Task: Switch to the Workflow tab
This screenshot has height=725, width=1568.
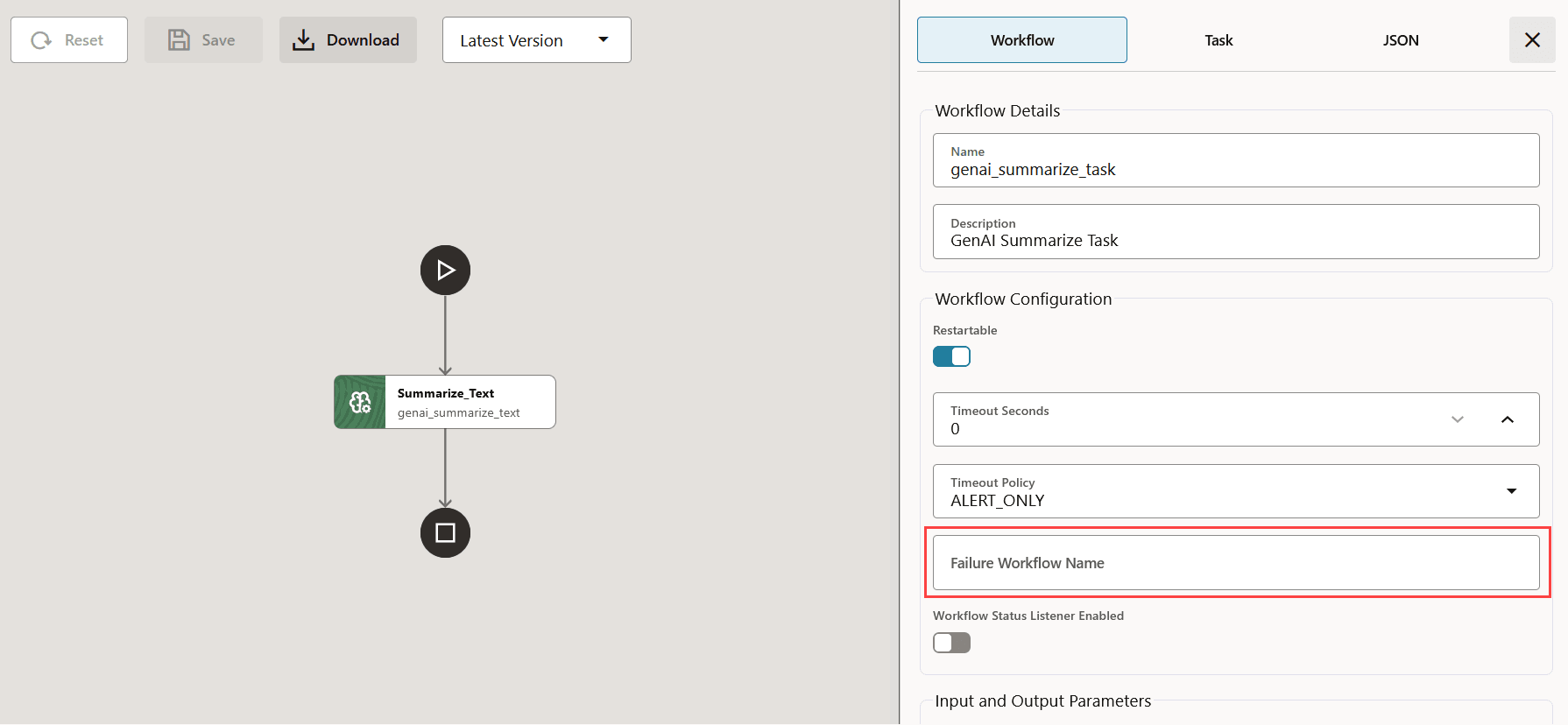Action: (1022, 40)
